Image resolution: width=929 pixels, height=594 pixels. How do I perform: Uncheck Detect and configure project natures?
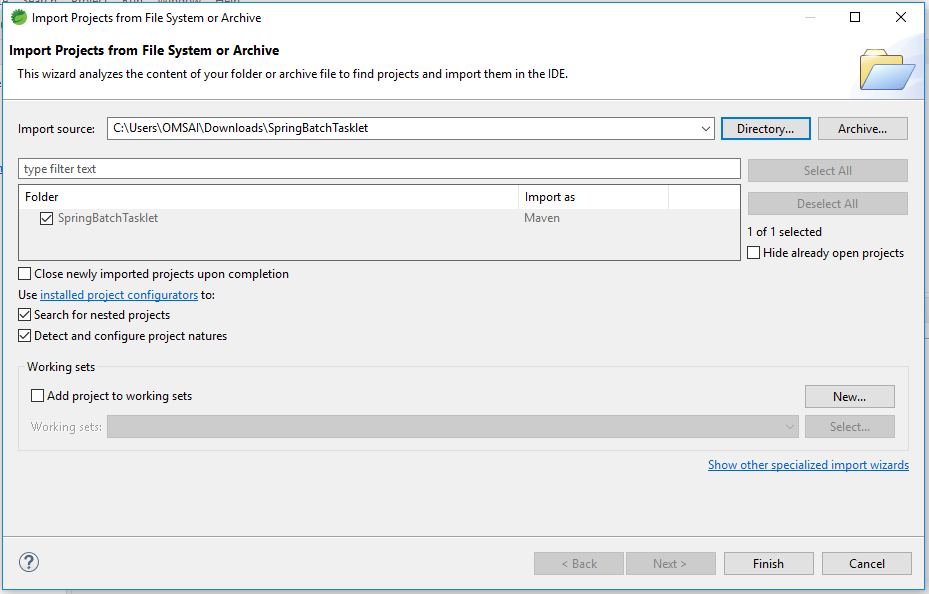point(23,335)
